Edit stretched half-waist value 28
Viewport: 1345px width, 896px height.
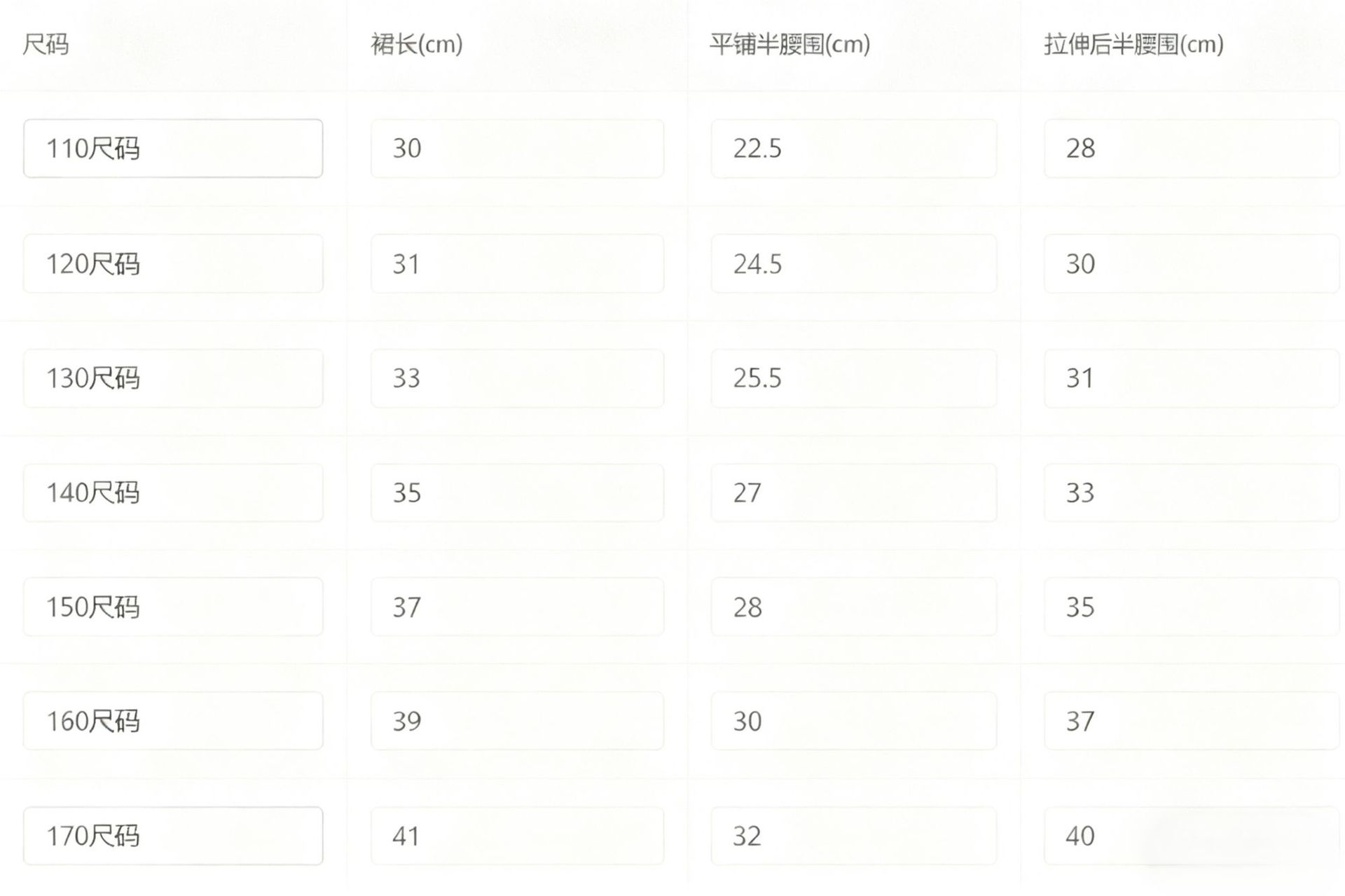tap(1191, 149)
